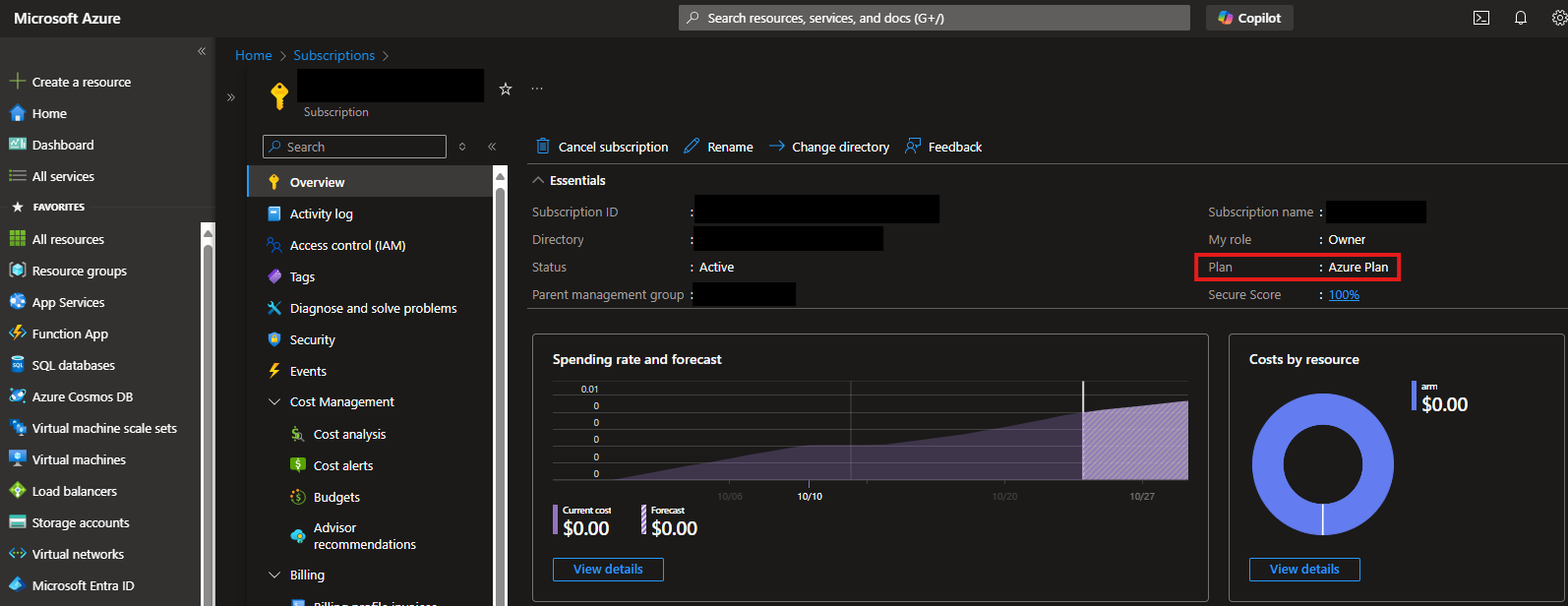This screenshot has height=606, width=1568.
Task: Collapse the resource menu panel
Action: coord(492,147)
